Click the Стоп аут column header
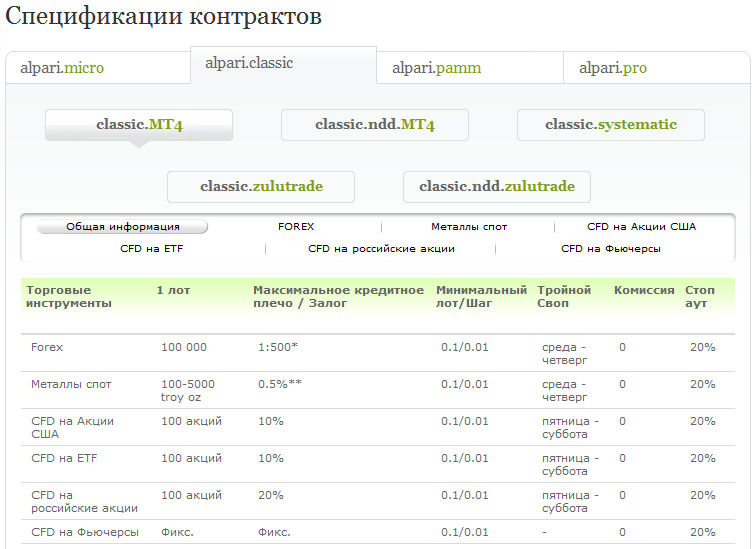Viewport: 756px width, 549px height. (700, 296)
